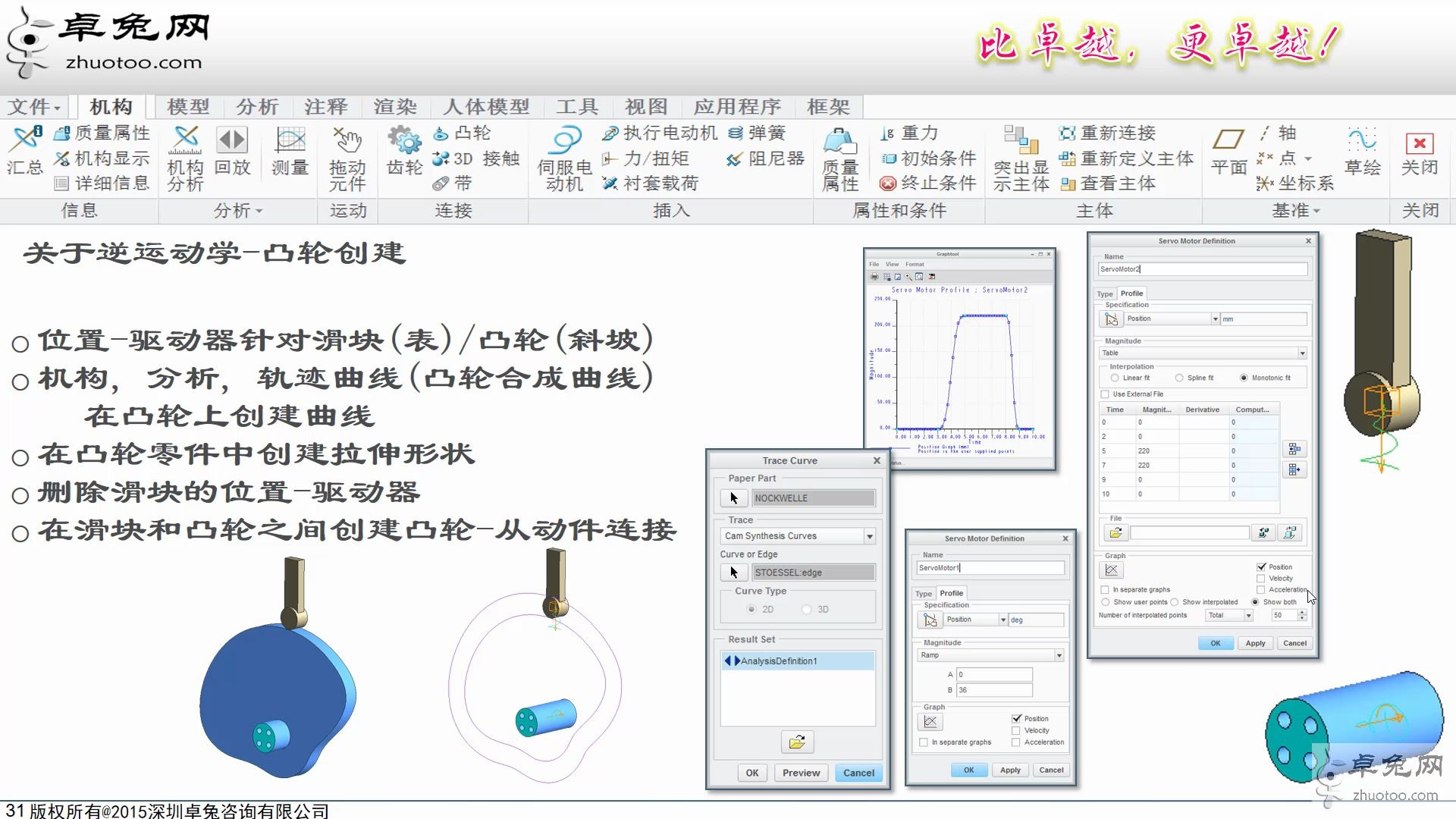This screenshot has height=819, width=1456.
Task: Select the 弹簧 (Spring) tool
Action: pos(757,133)
